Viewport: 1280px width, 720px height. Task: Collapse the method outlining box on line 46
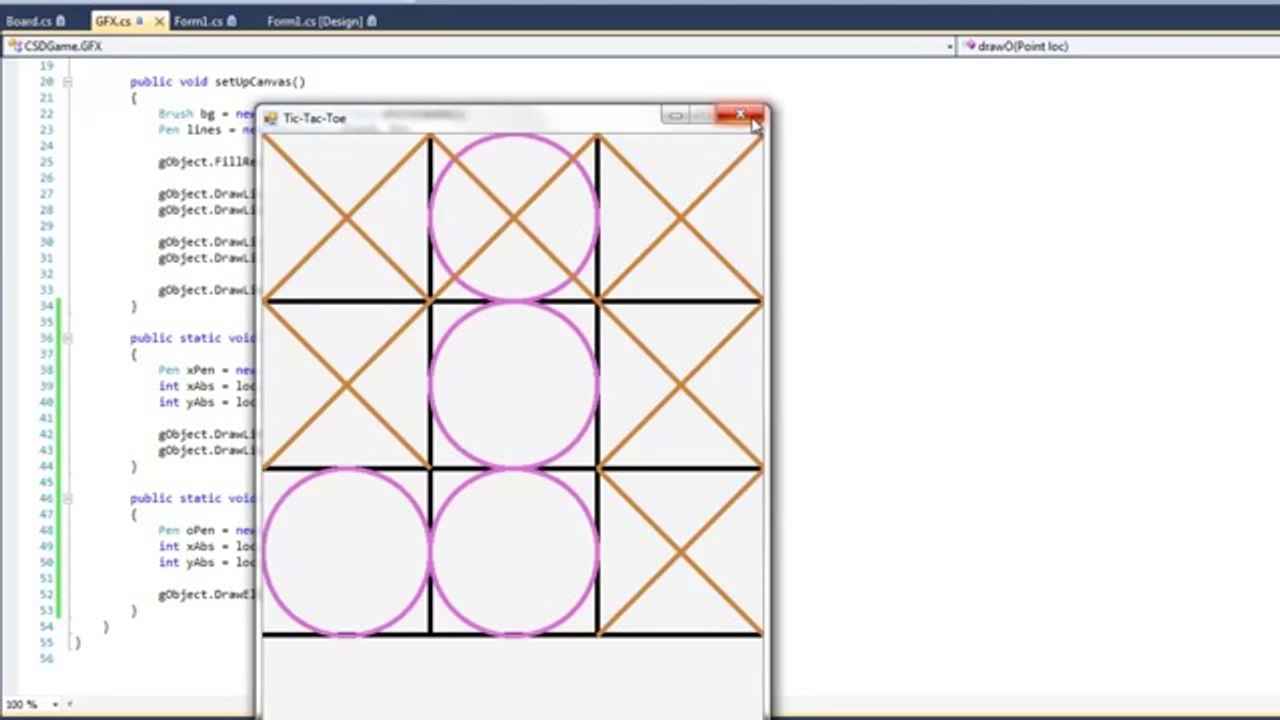coord(67,498)
